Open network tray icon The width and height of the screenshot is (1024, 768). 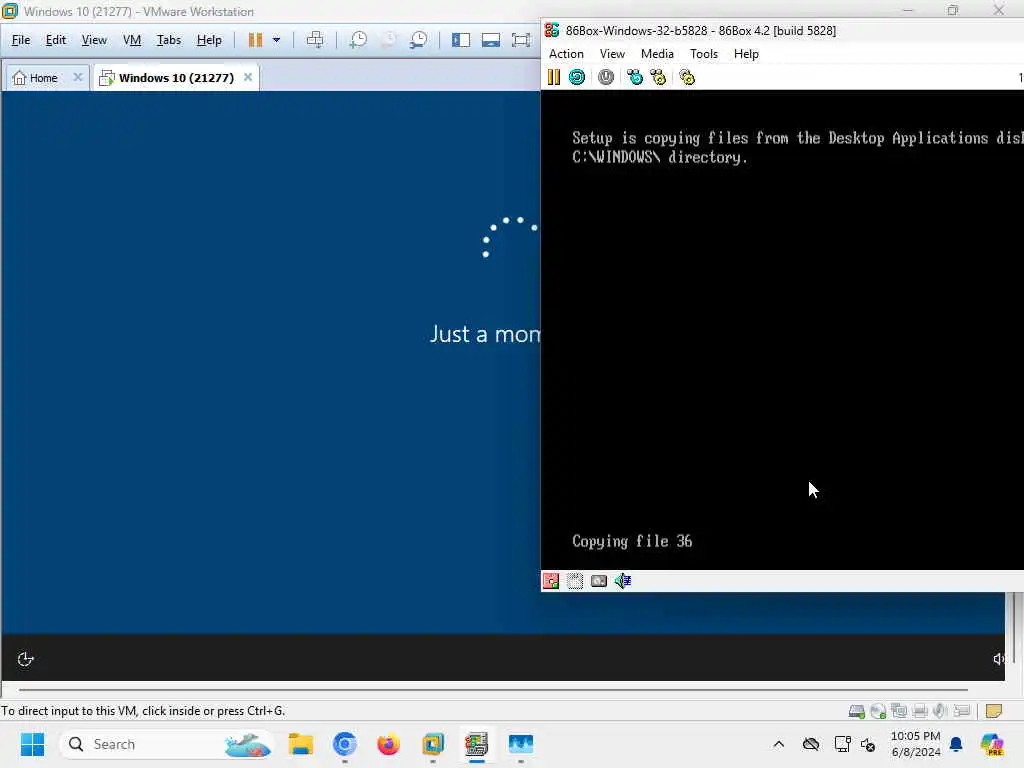[x=842, y=744]
